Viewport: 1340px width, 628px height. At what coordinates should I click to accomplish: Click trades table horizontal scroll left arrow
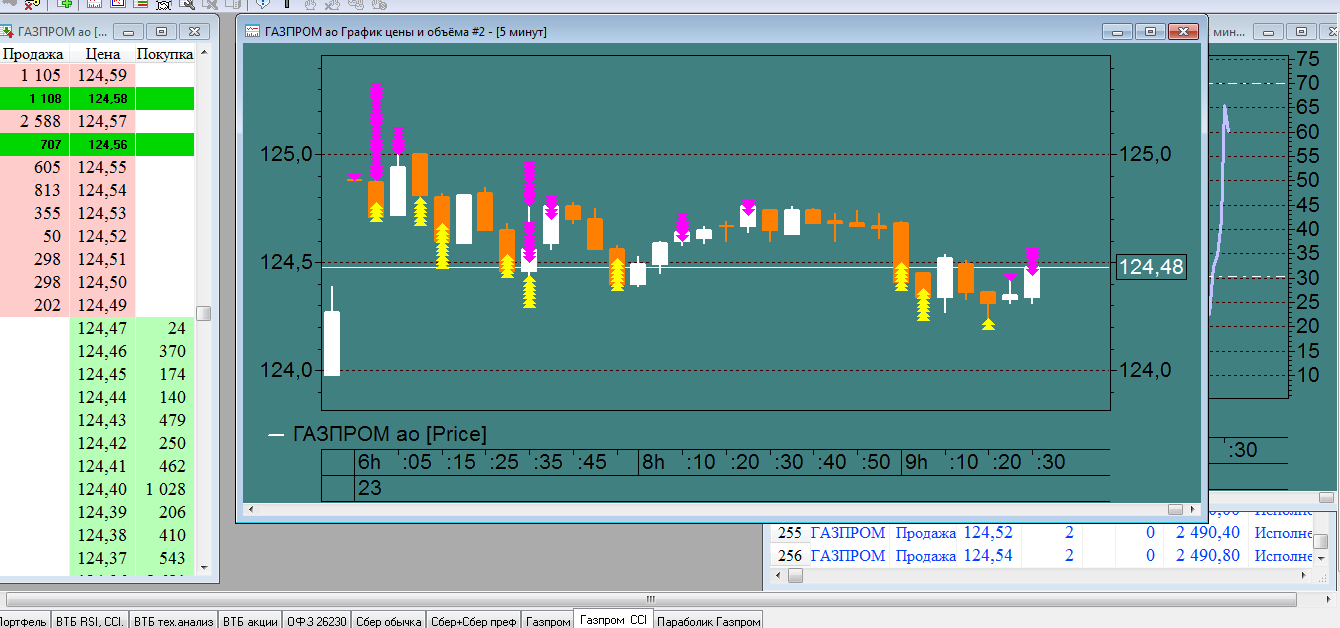pyautogui.click(x=779, y=575)
